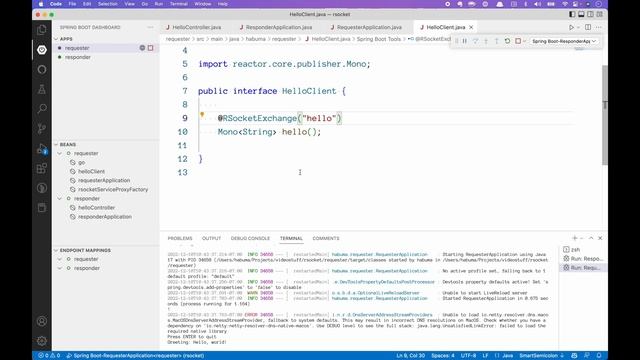
Task: Expand requester under ENDPOINT MAPPINGS
Action: [60, 259]
